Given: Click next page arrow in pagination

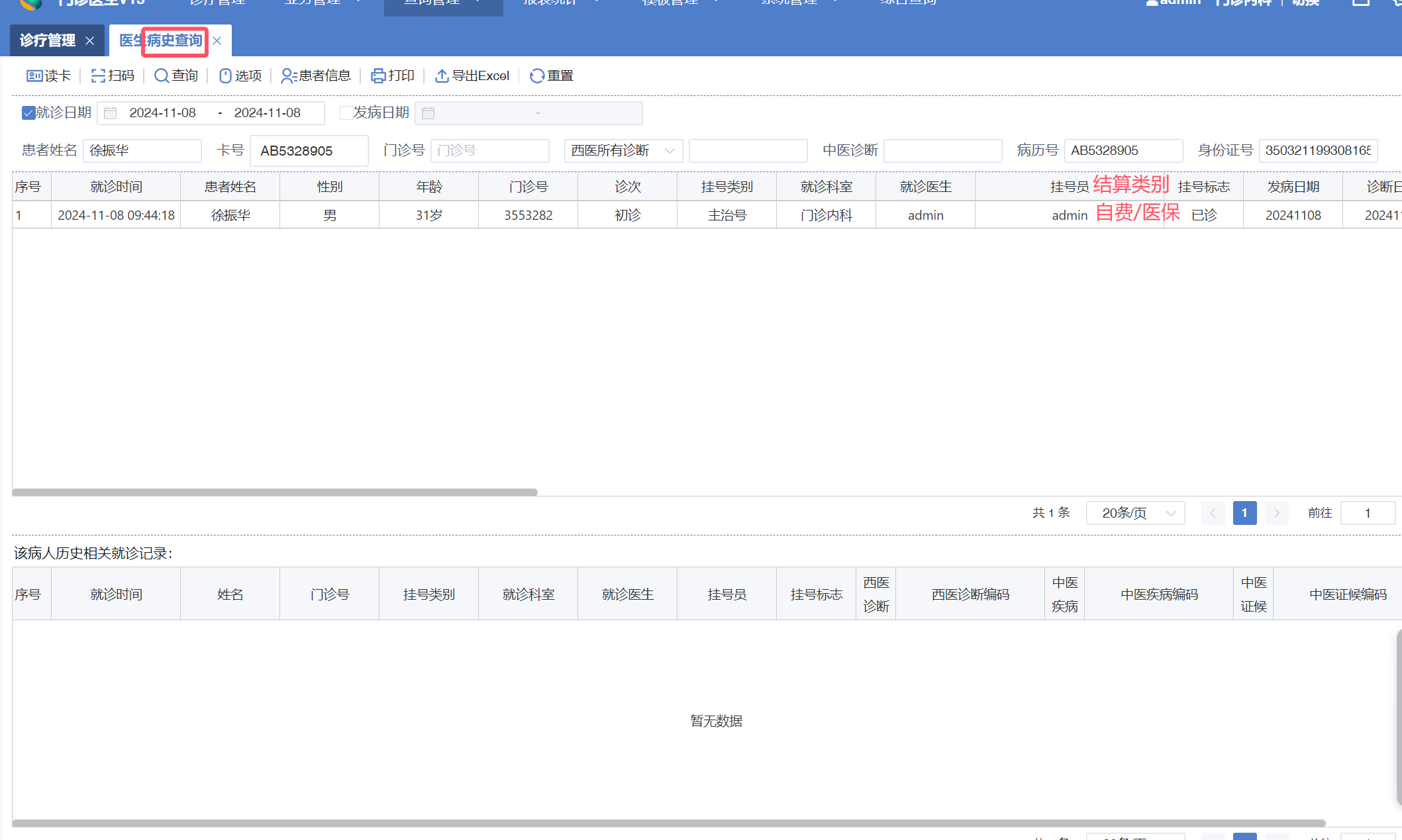Looking at the screenshot, I should (x=1276, y=513).
